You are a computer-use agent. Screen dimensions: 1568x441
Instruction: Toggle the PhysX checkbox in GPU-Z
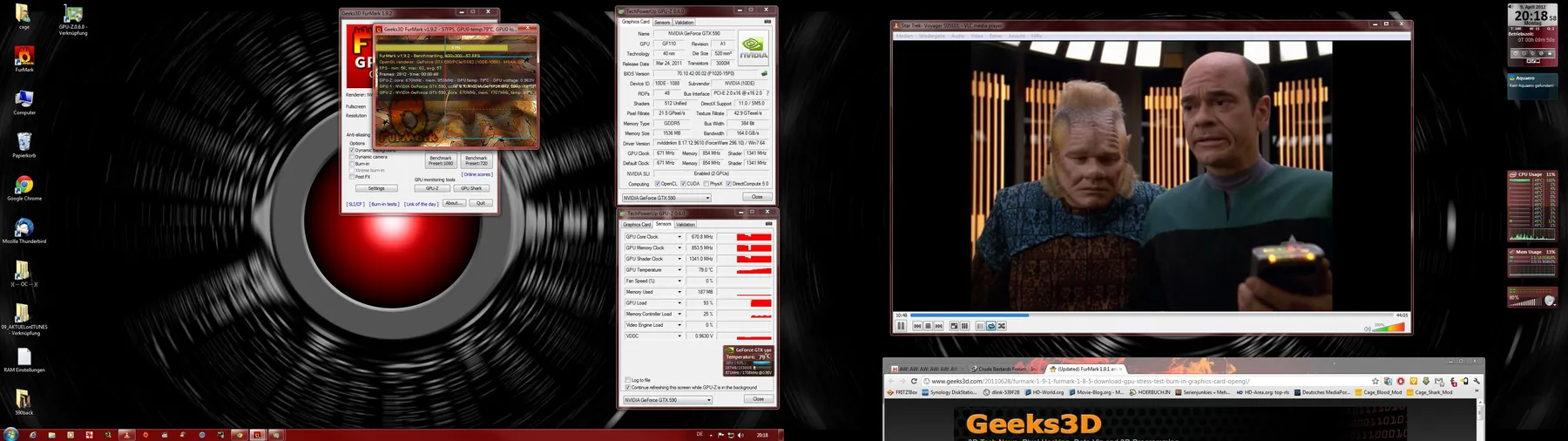coord(706,184)
